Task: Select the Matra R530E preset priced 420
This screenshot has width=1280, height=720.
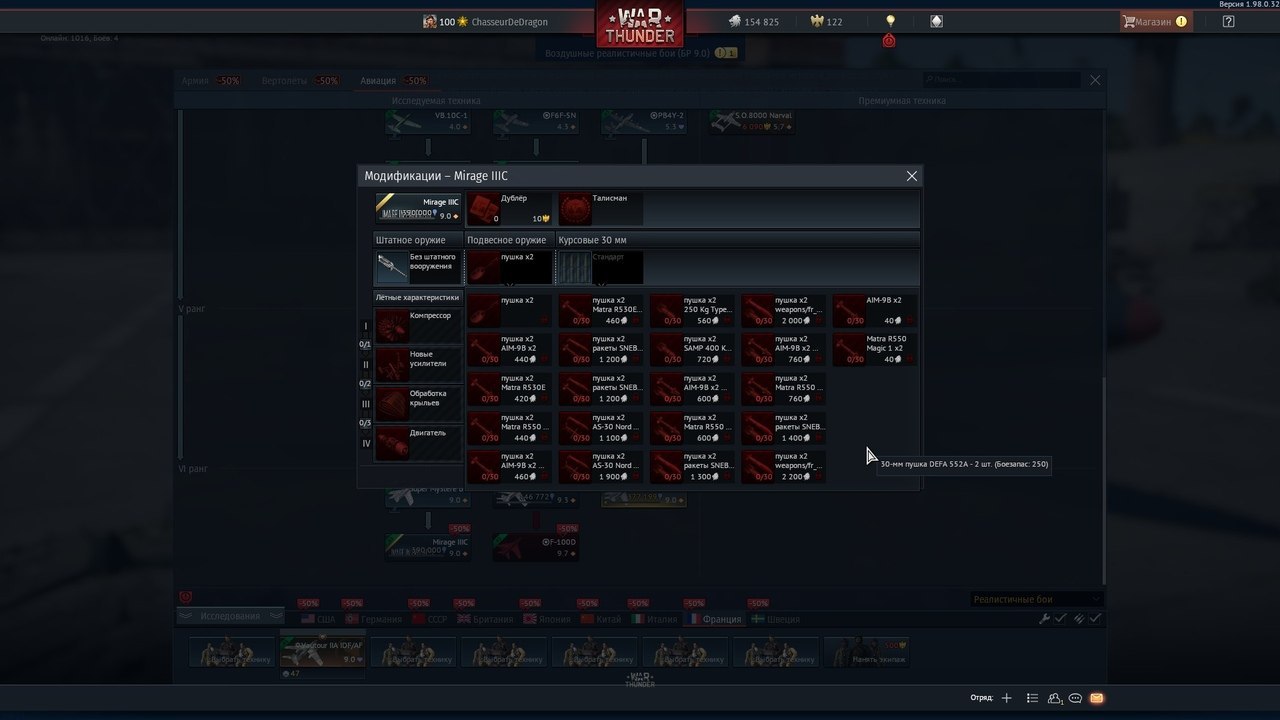Action: 510,389
